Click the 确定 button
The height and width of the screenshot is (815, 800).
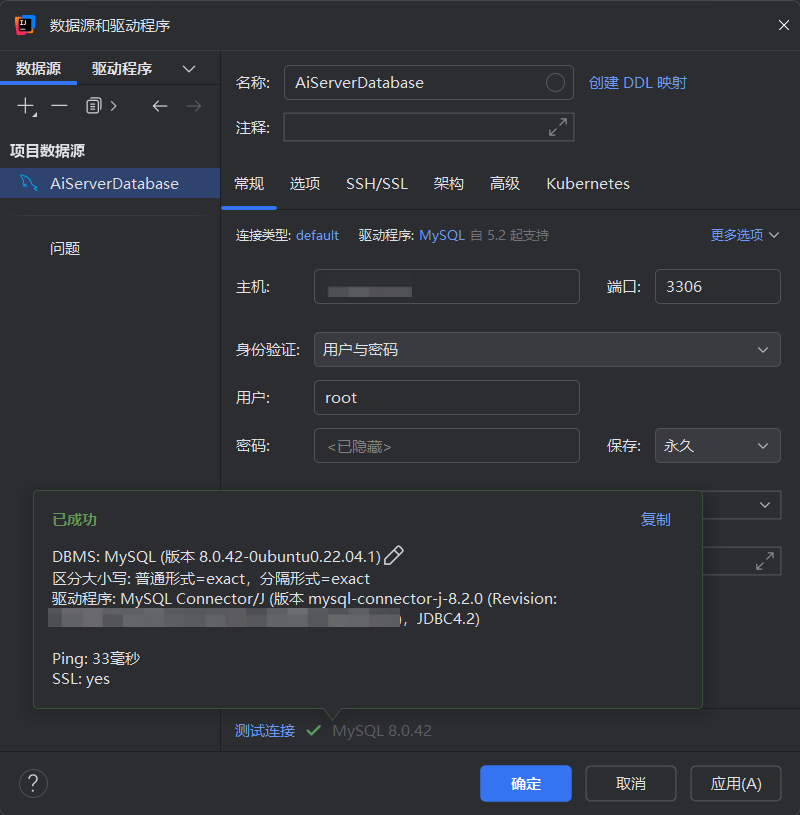click(526, 784)
